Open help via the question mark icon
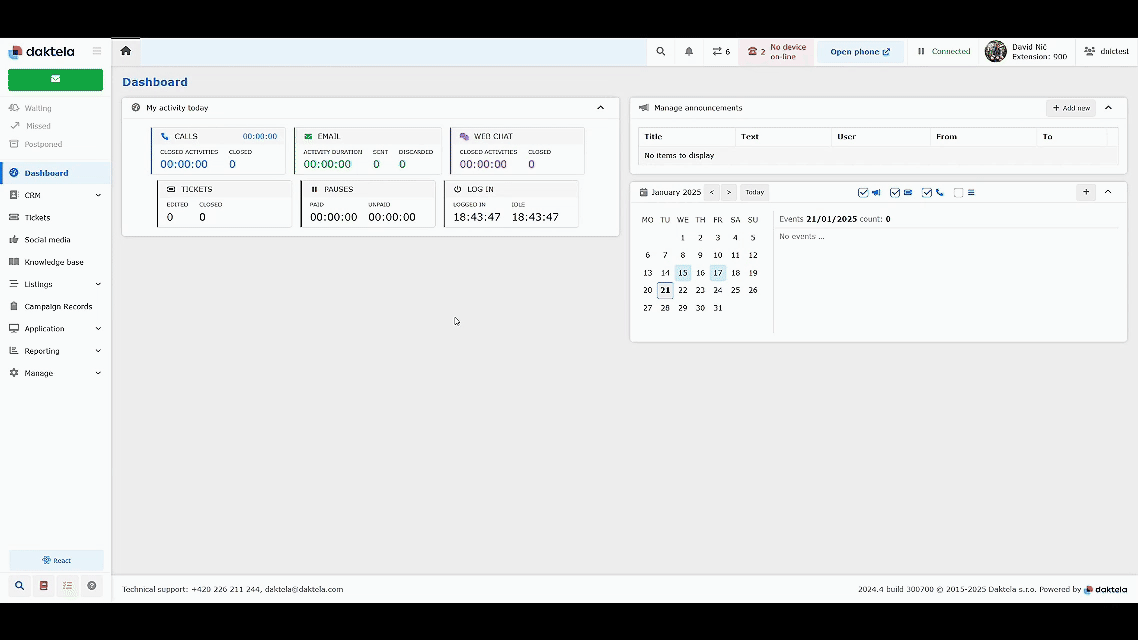1138x640 pixels. [92, 586]
